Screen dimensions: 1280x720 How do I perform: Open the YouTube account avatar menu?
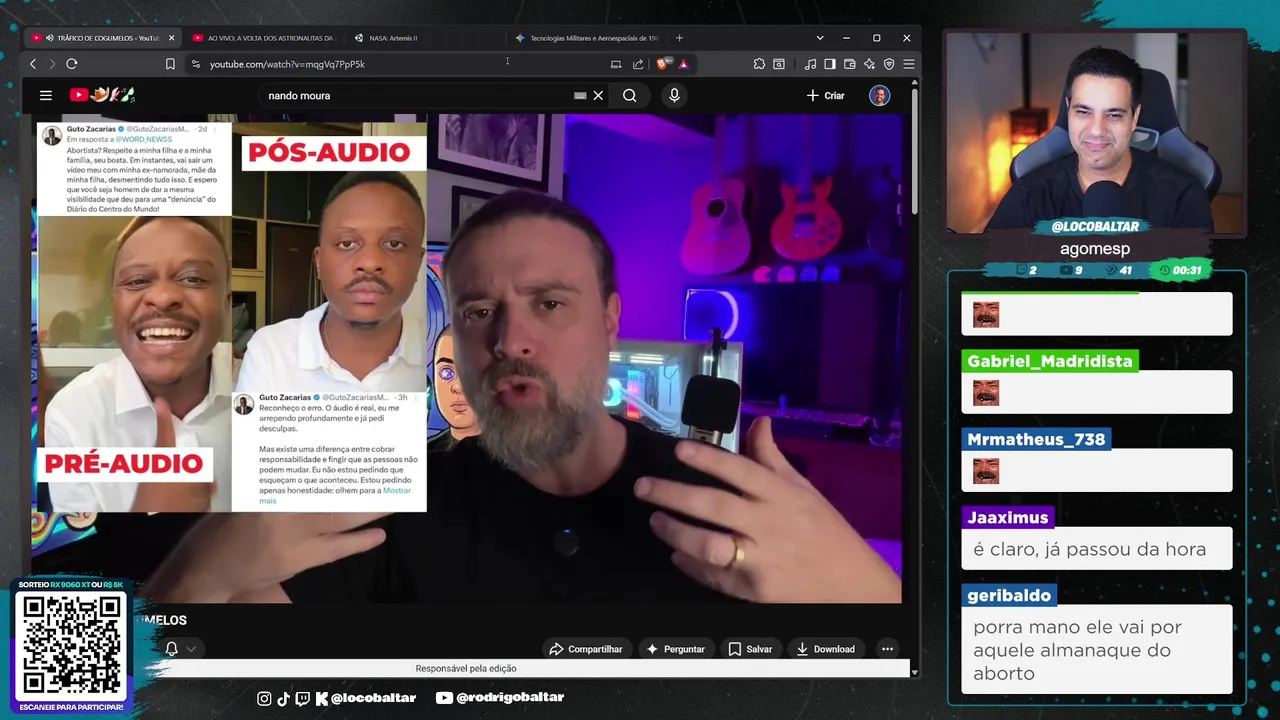pos(880,96)
